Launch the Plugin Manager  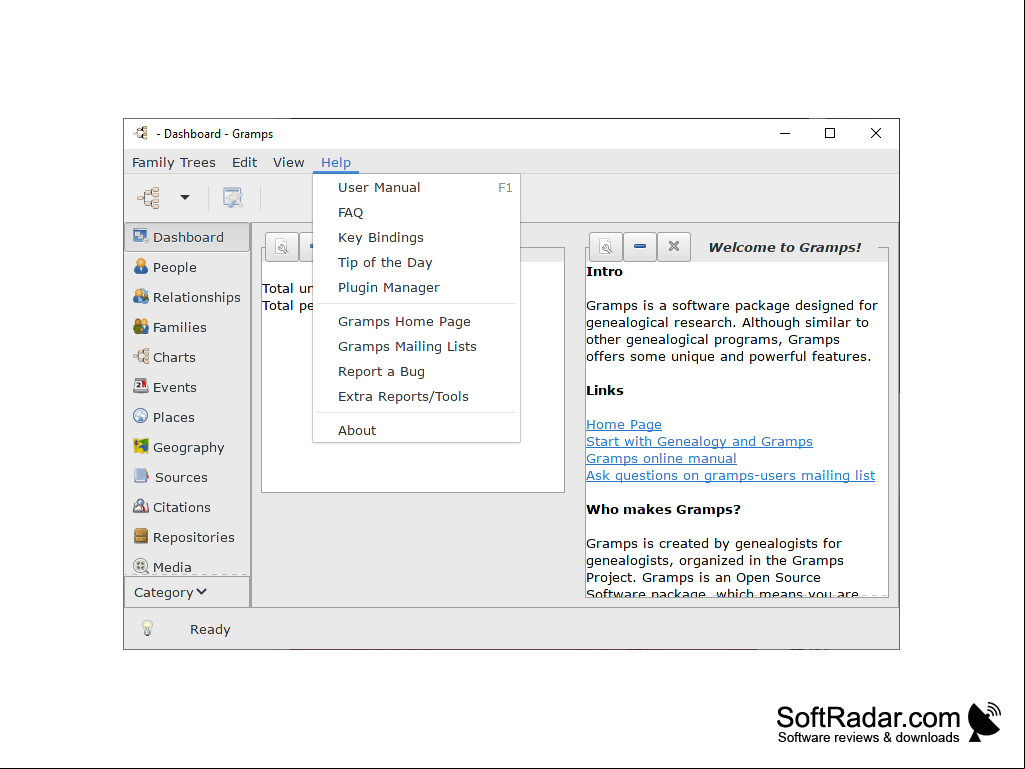click(416, 288)
